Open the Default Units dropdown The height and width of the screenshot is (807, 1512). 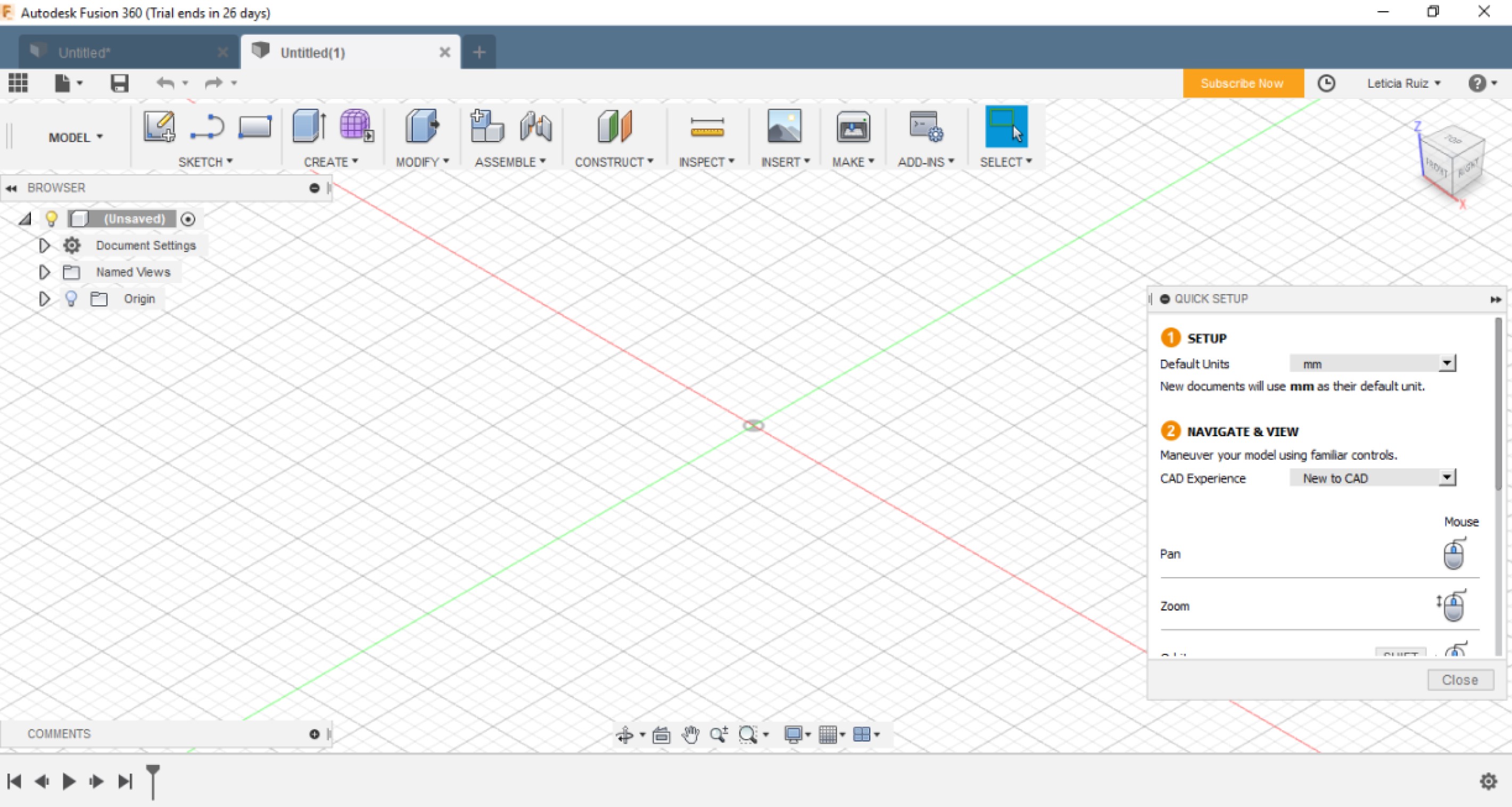pyautogui.click(x=1447, y=363)
